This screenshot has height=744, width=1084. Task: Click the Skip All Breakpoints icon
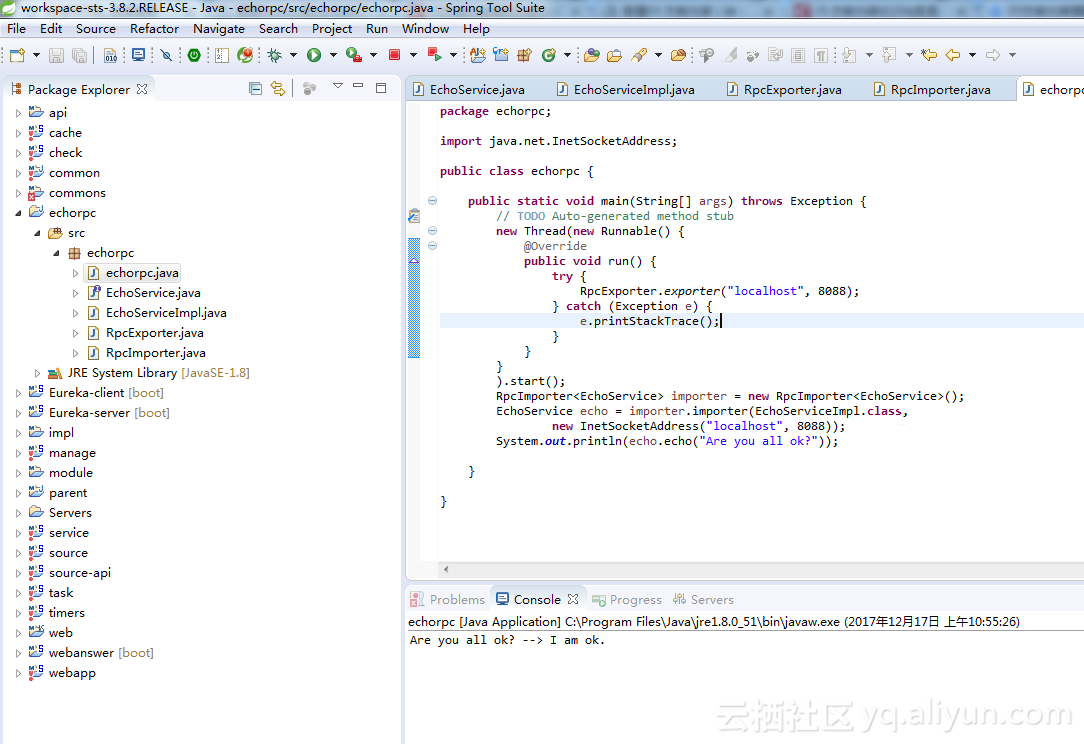[x=167, y=55]
